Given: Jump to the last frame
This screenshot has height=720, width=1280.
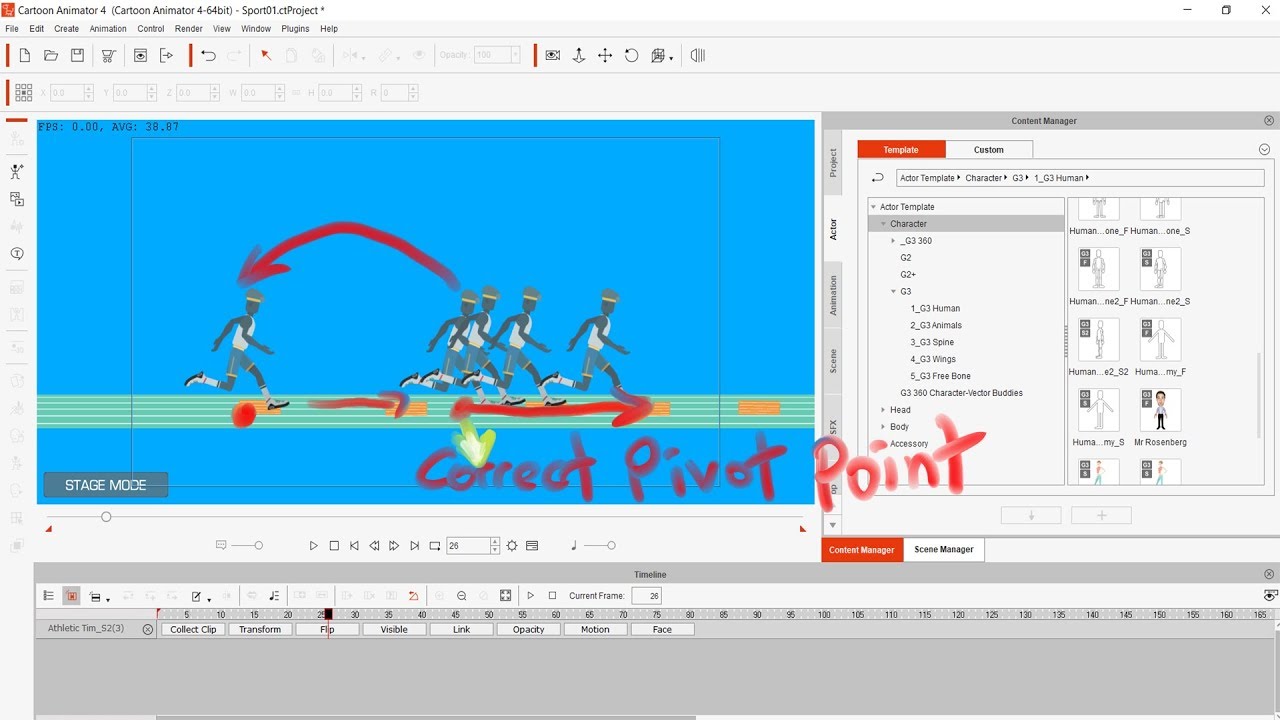Looking at the screenshot, I should coord(414,546).
